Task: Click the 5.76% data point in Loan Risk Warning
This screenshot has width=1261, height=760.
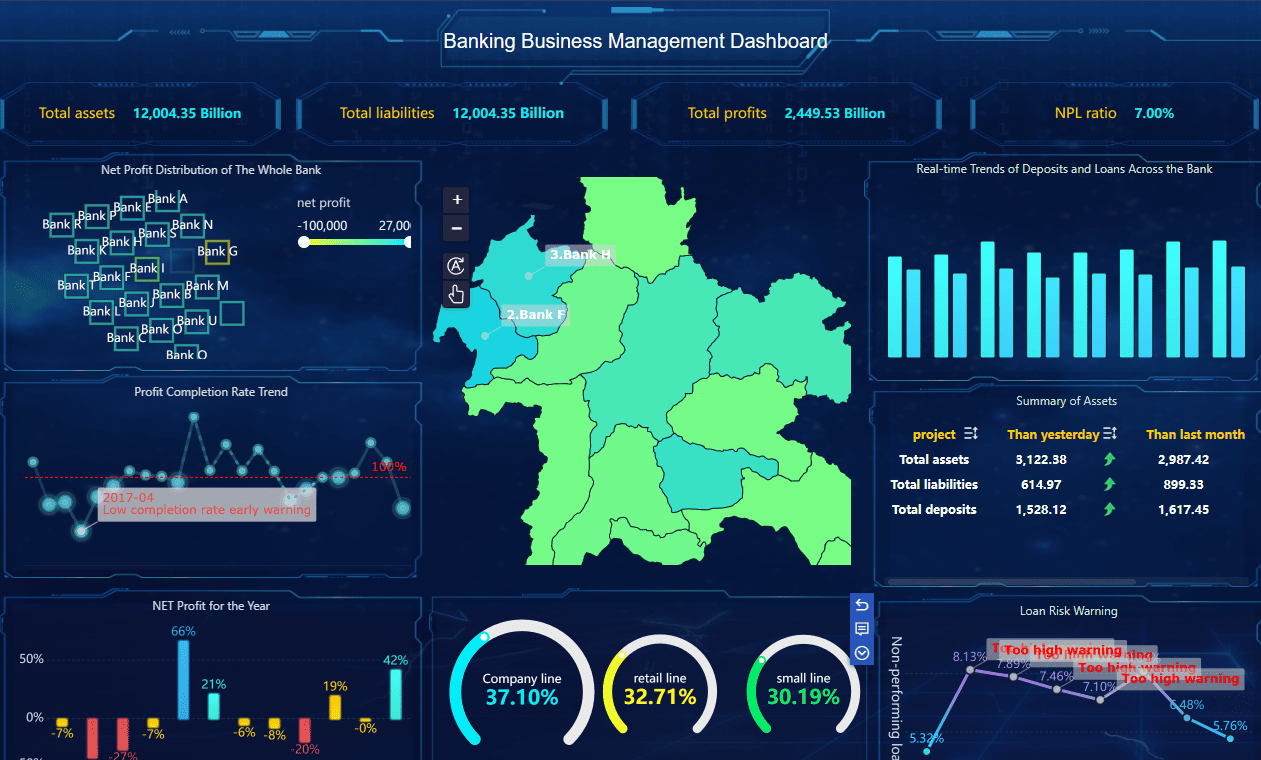Action: pyautogui.click(x=1230, y=739)
